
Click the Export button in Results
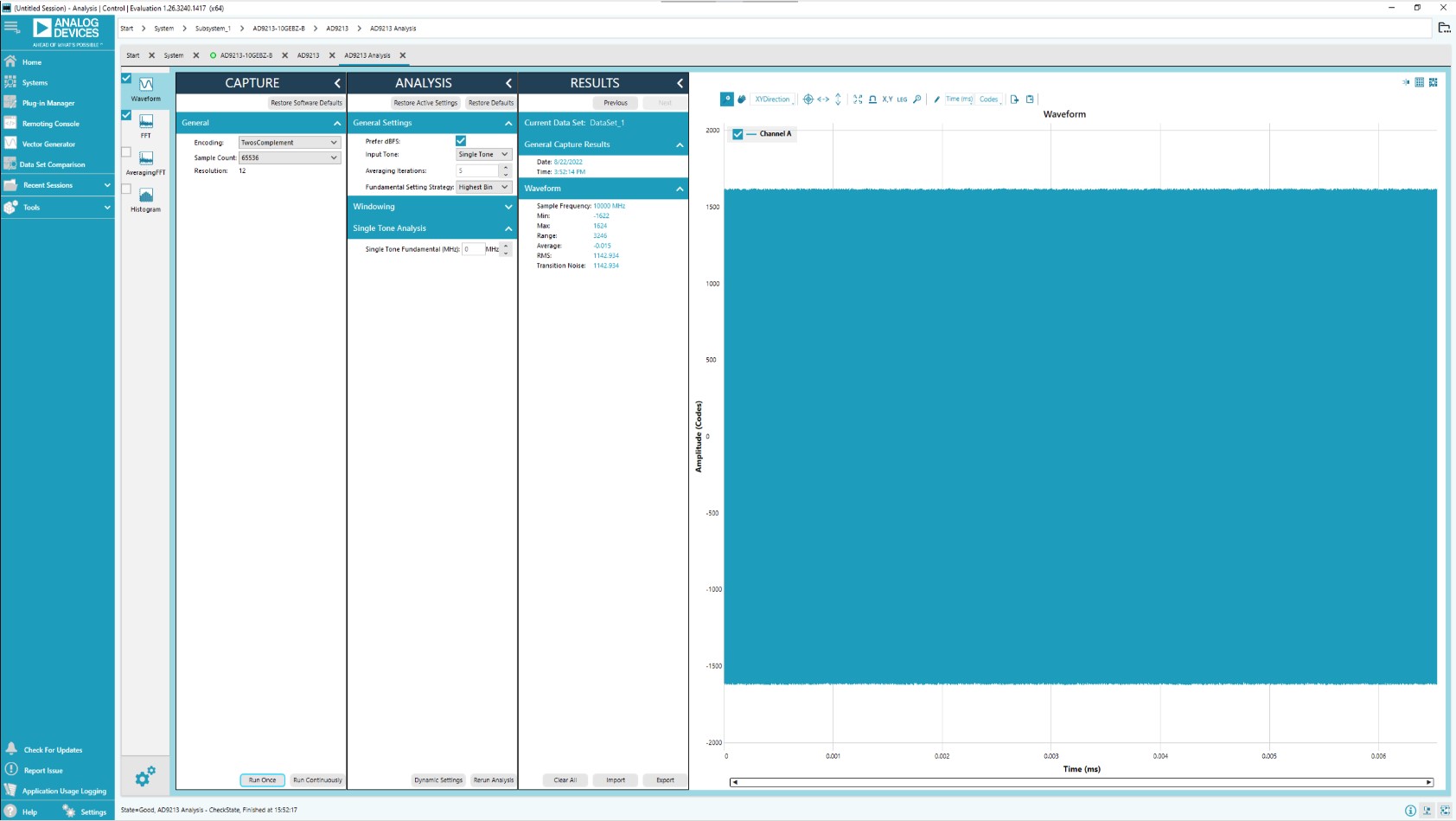[x=665, y=780]
